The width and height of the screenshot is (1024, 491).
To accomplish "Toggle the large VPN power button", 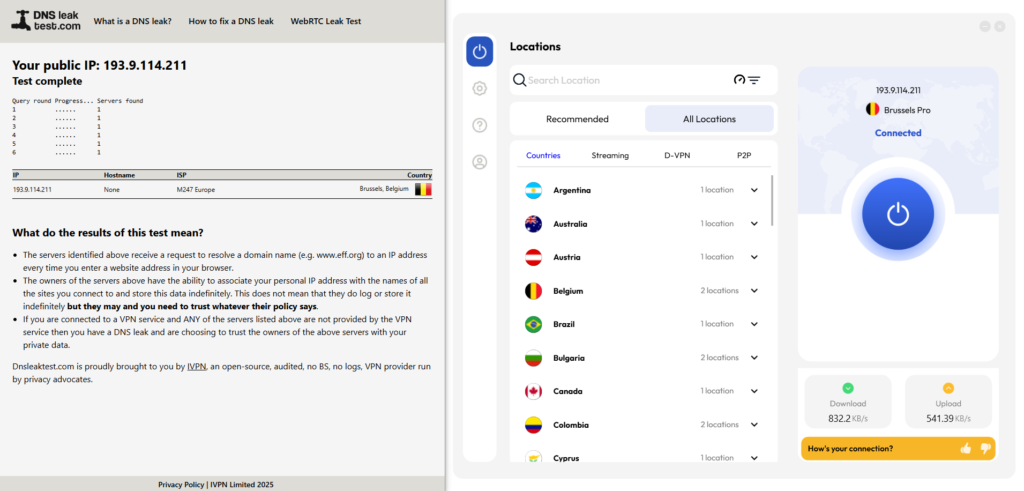I will [x=898, y=214].
